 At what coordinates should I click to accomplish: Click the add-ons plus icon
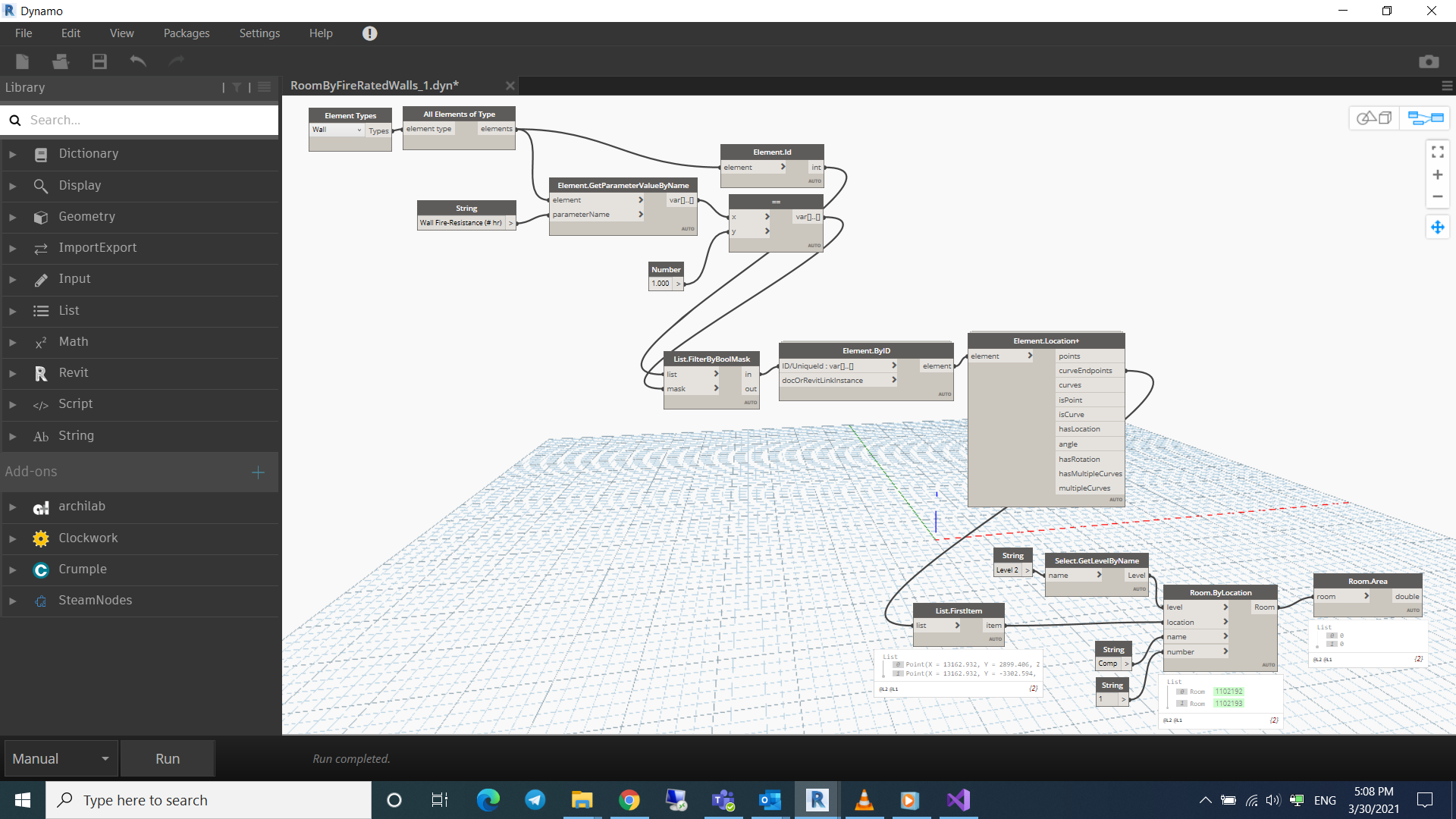point(258,472)
